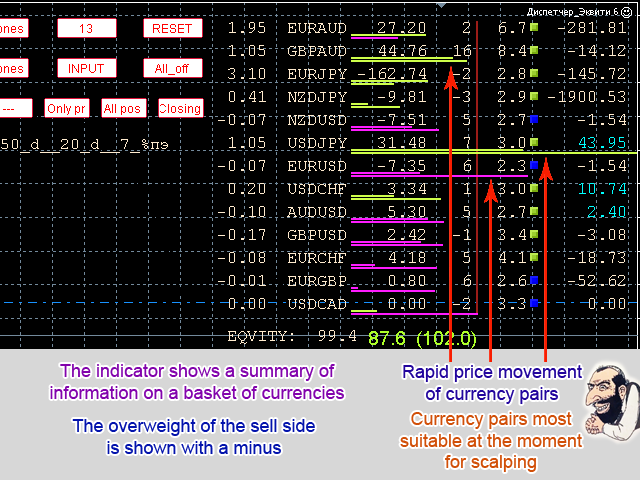Image resolution: width=640 pixels, height=480 pixels.
Task: Select the EURJPY currency pair label
Action: click(x=317, y=74)
